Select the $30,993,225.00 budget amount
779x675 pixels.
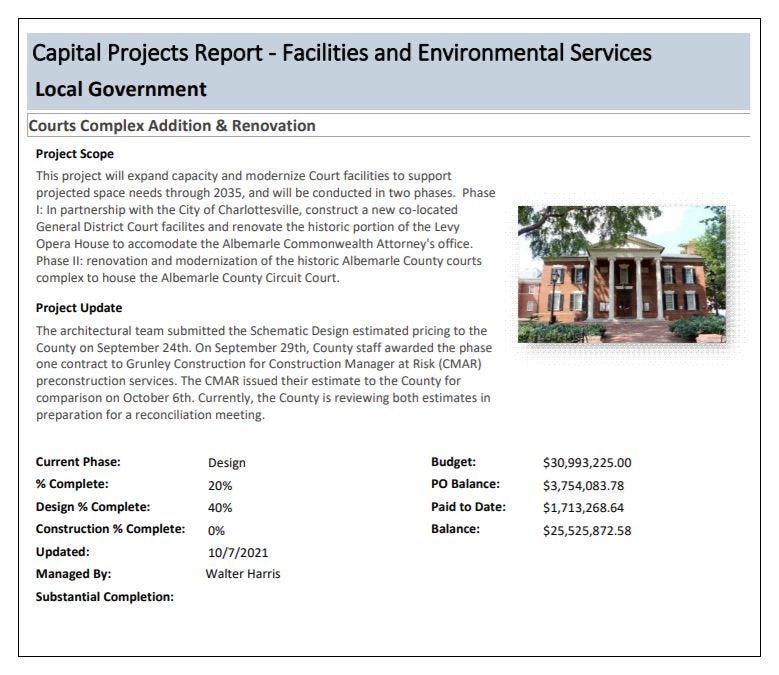coord(587,463)
